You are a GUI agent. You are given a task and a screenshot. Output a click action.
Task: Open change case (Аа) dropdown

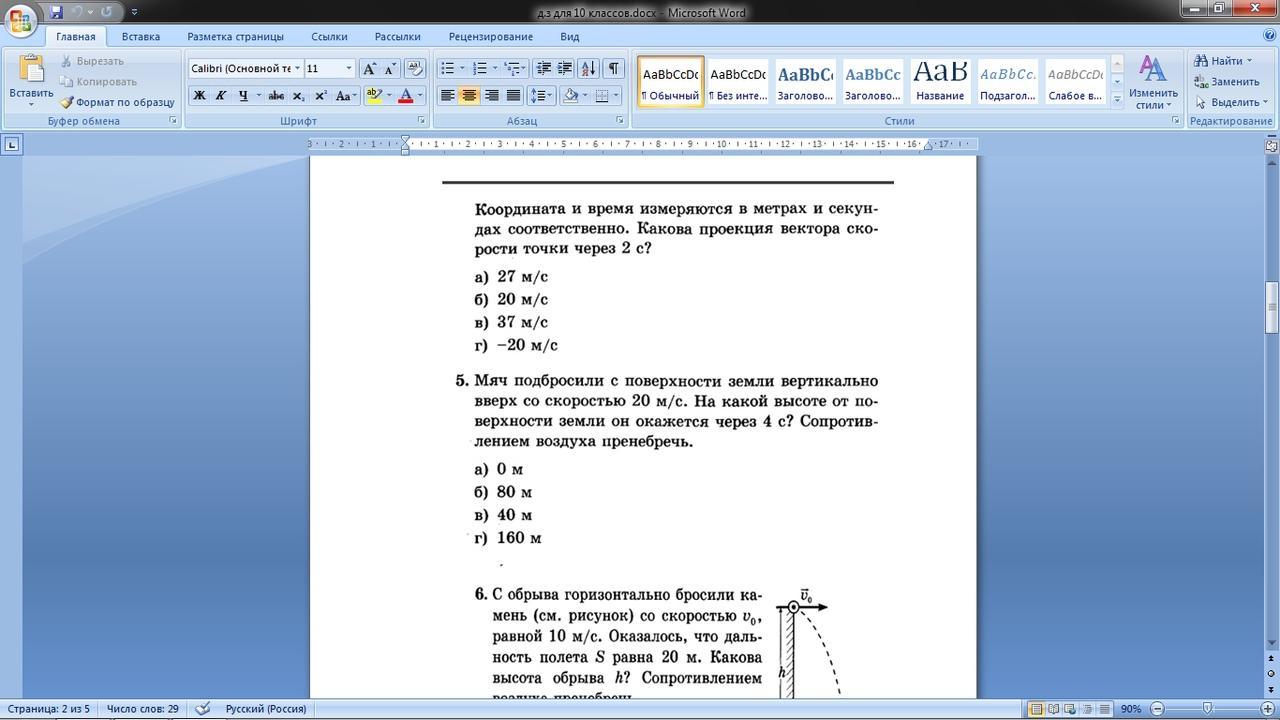pyautogui.click(x=345, y=96)
